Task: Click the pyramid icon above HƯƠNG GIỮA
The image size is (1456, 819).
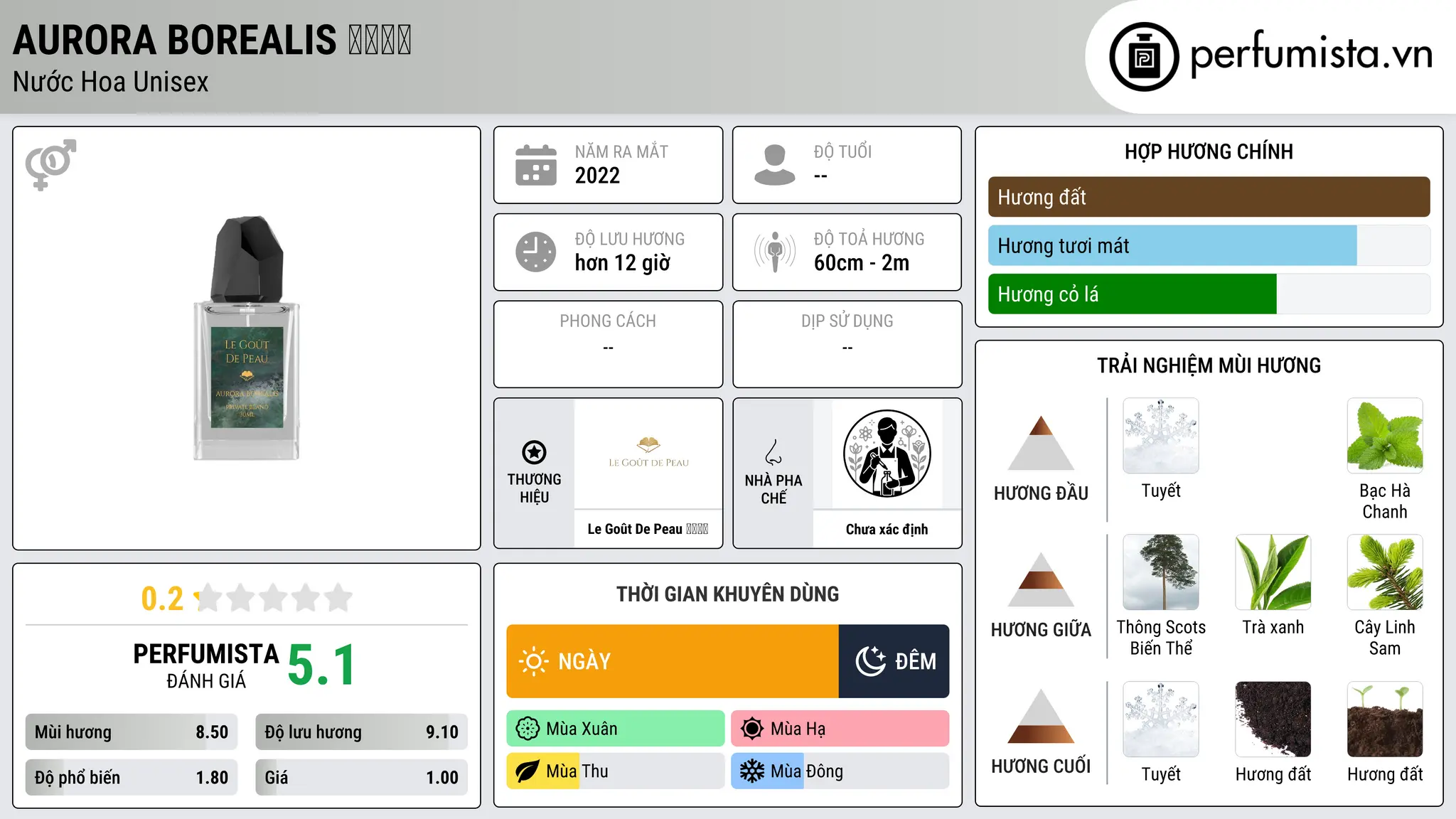Action: point(1041,579)
